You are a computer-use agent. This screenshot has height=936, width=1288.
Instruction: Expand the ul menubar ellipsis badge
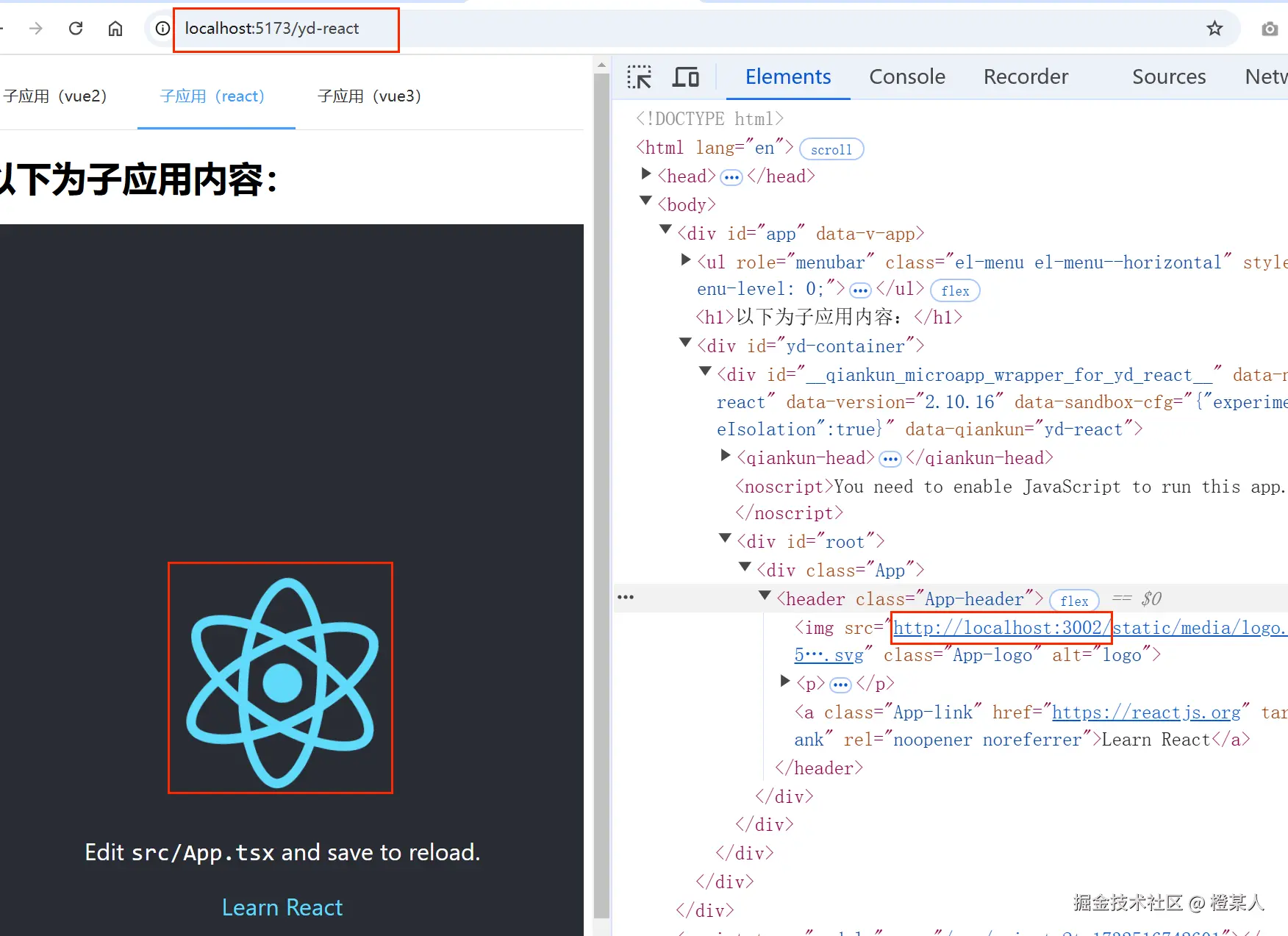click(860, 290)
